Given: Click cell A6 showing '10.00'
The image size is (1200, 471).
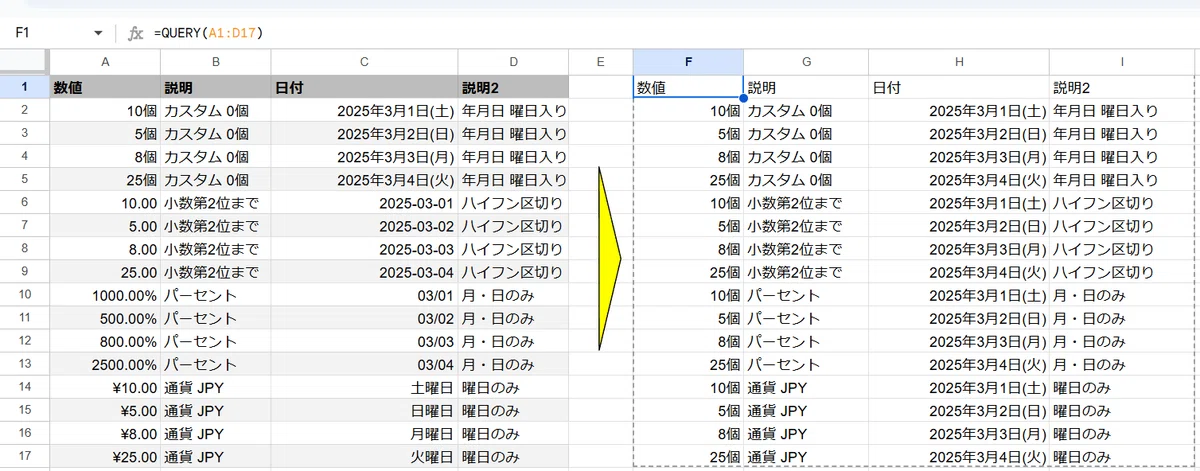Looking at the screenshot, I should coord(105,203).
